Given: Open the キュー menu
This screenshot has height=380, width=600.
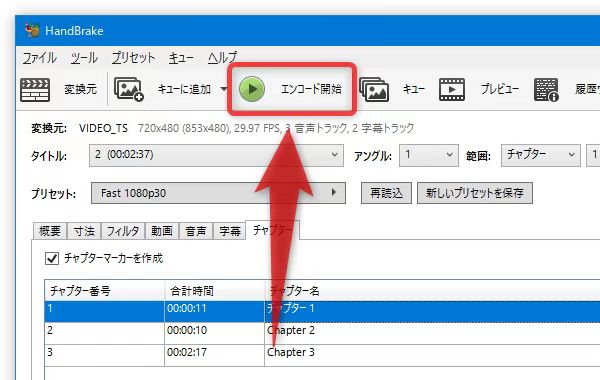Looking at the screenshot, I should (181, 58).
